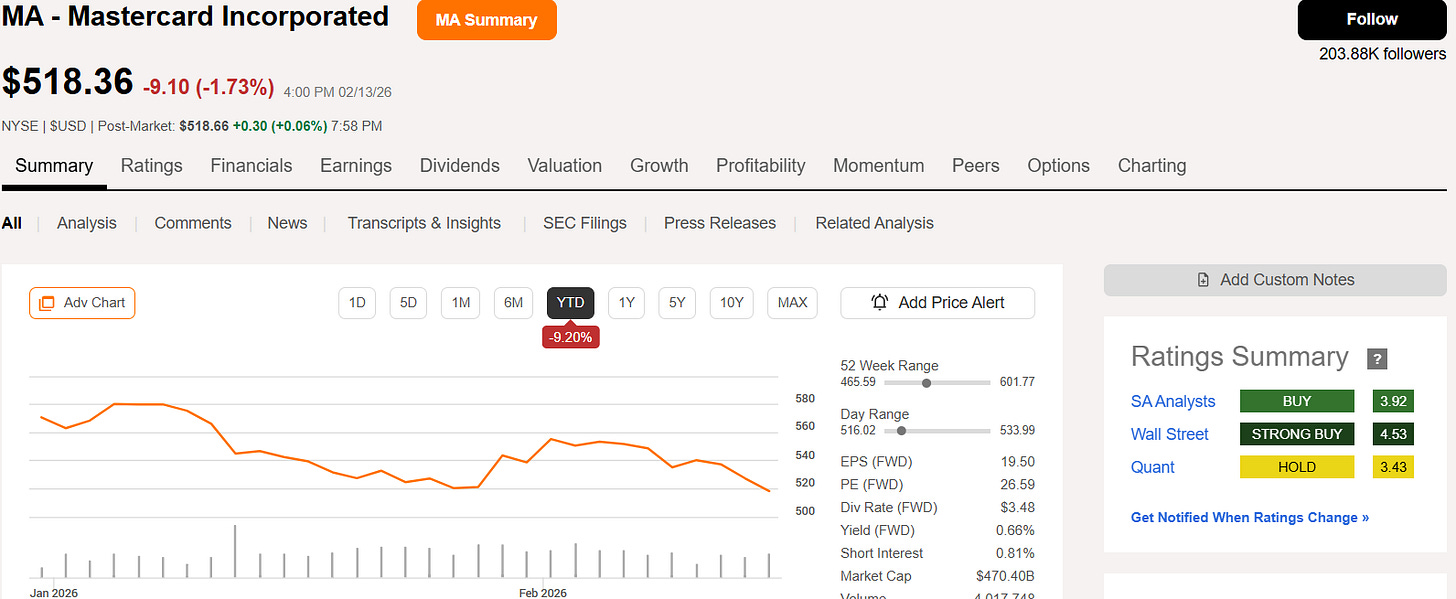
Task: Click the -9.20% YTD change label
Action: click(x=571, y=337)
